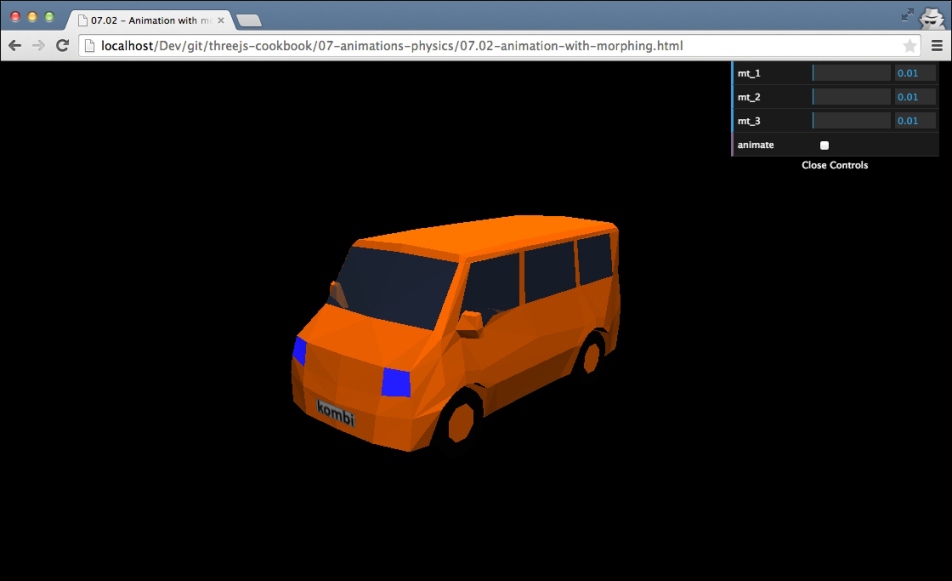
Task: Click the mt_1 value field 0.01
Action: (914, 73)
